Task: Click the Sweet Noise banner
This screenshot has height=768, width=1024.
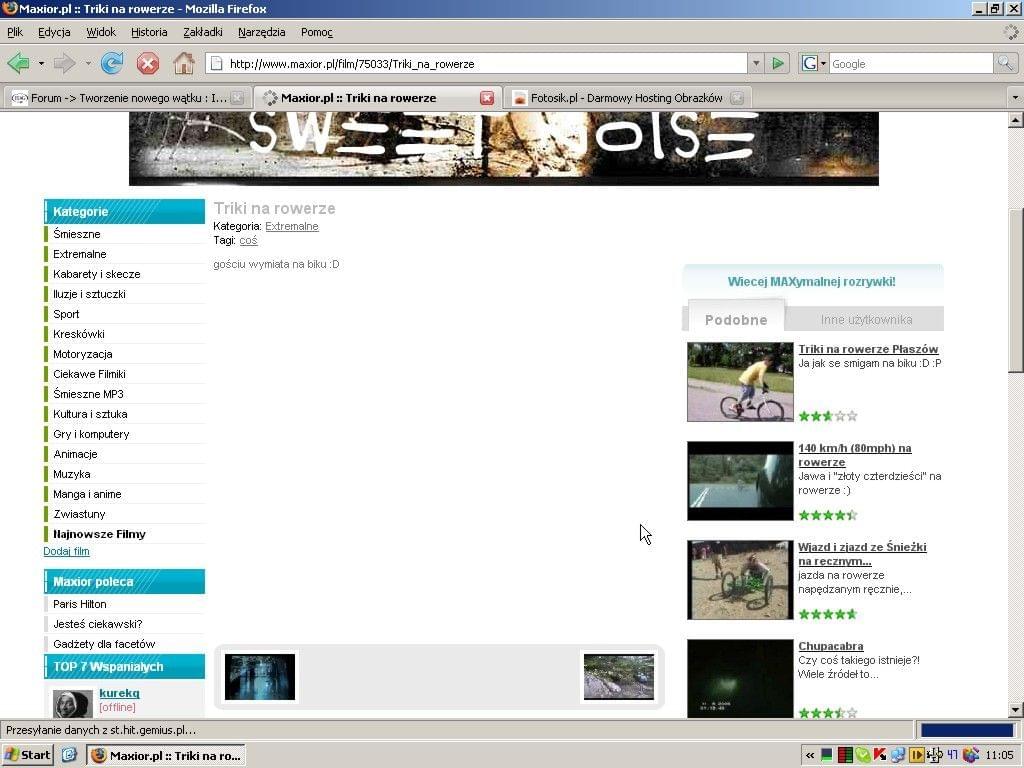Action: 504,148
